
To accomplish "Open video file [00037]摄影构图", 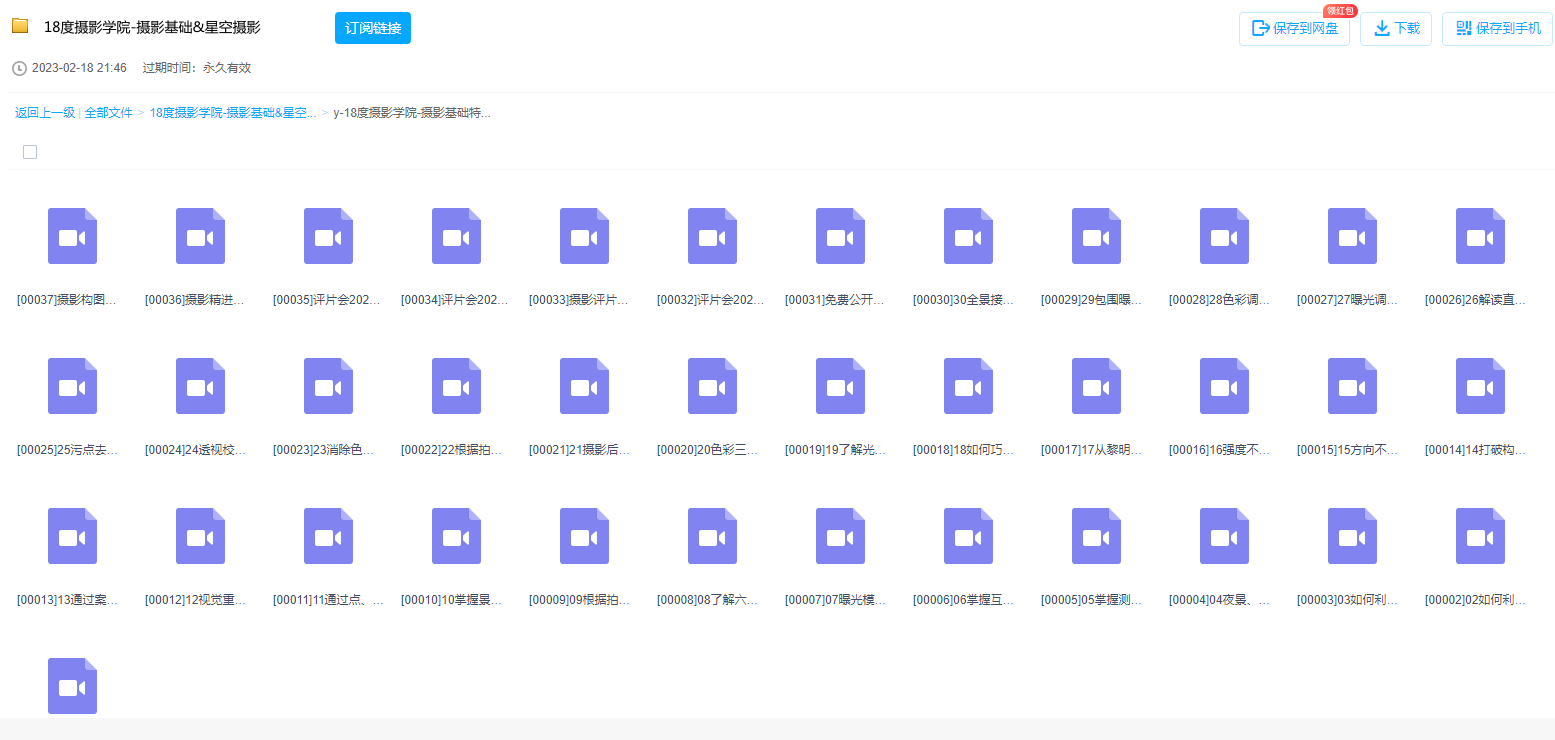I will [72, 236].
